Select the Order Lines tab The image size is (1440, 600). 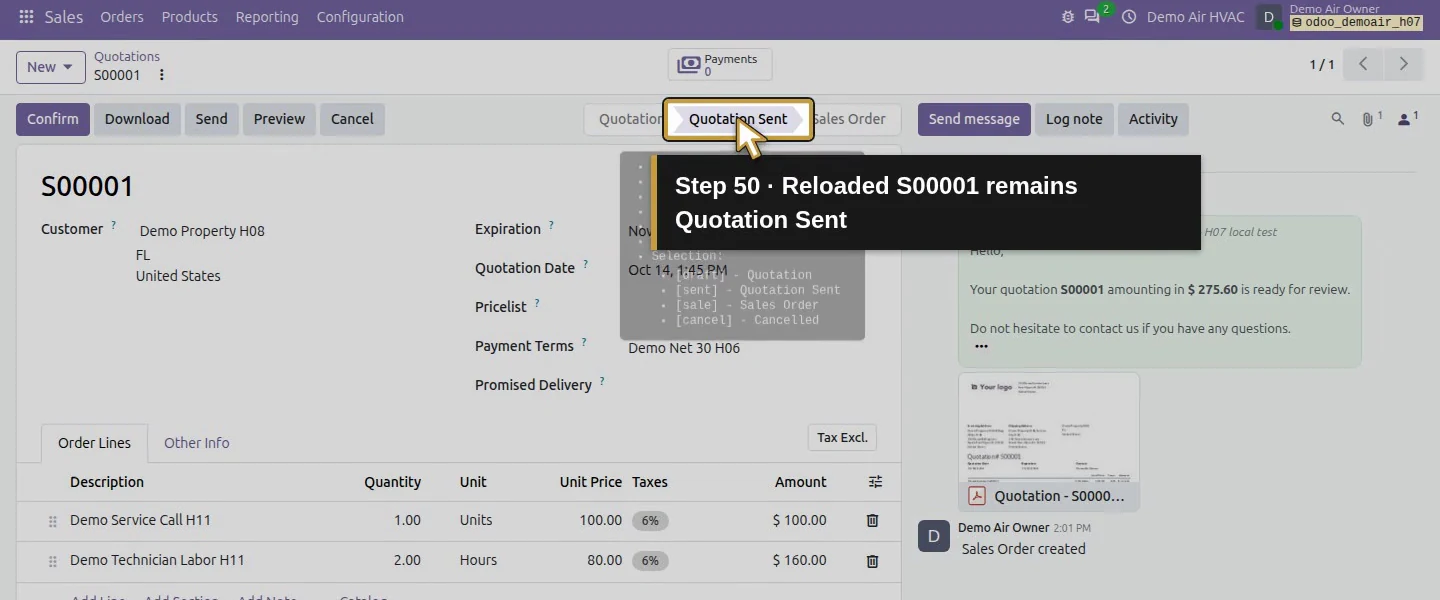pos(94,443)
